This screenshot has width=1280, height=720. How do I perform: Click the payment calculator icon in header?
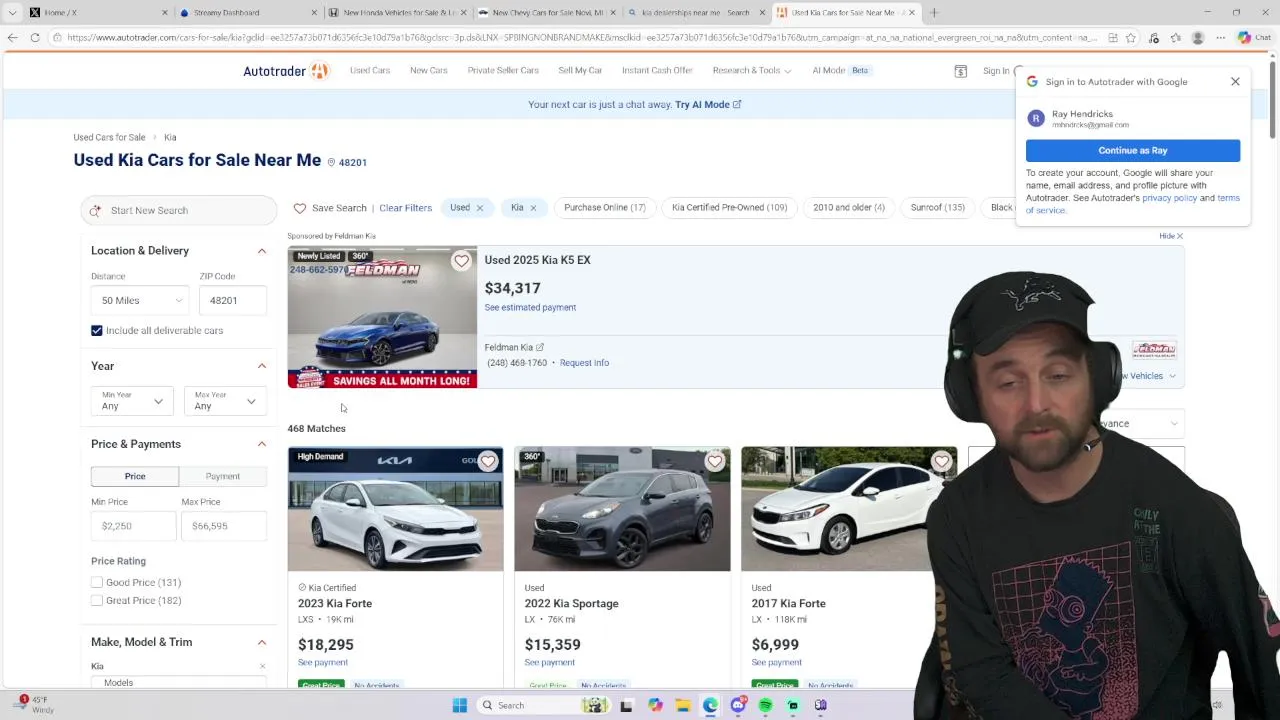click(960, 71)
